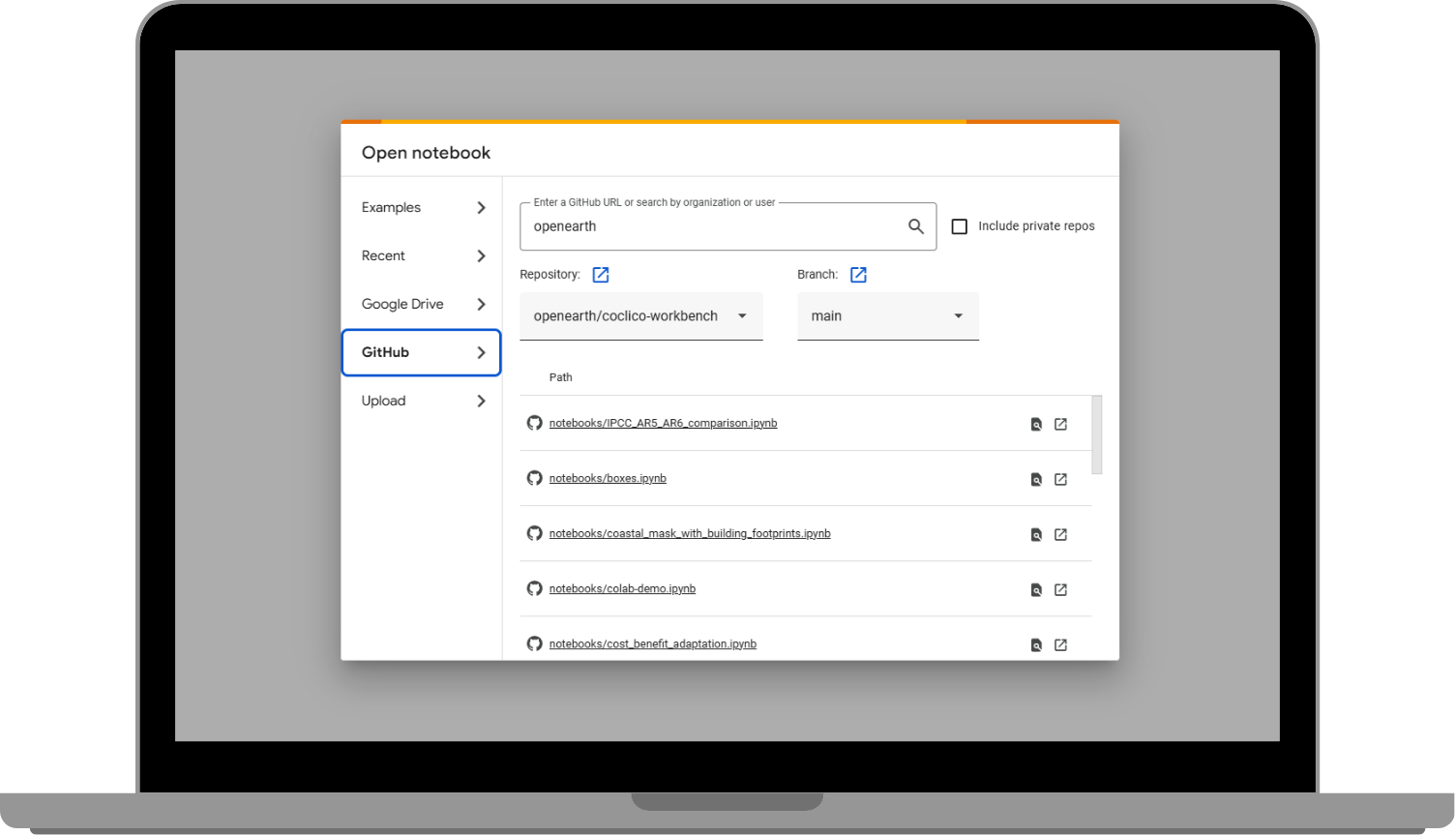Image resolution: width=1456 pixels, height=835 pixels.
Task: Click the Path column header
Action: pyautogui.click(x=561, y=377)
